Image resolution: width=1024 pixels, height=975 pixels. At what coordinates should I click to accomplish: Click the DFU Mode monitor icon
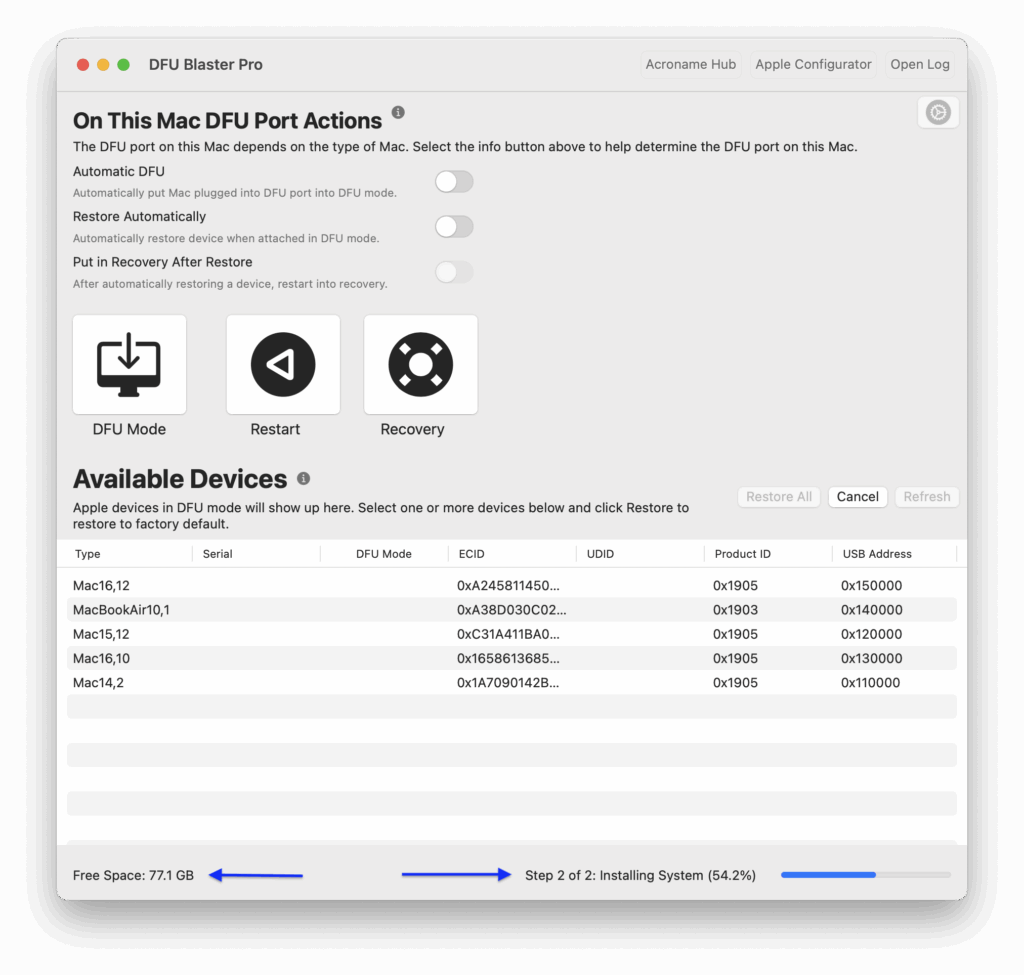pos(129,364)
